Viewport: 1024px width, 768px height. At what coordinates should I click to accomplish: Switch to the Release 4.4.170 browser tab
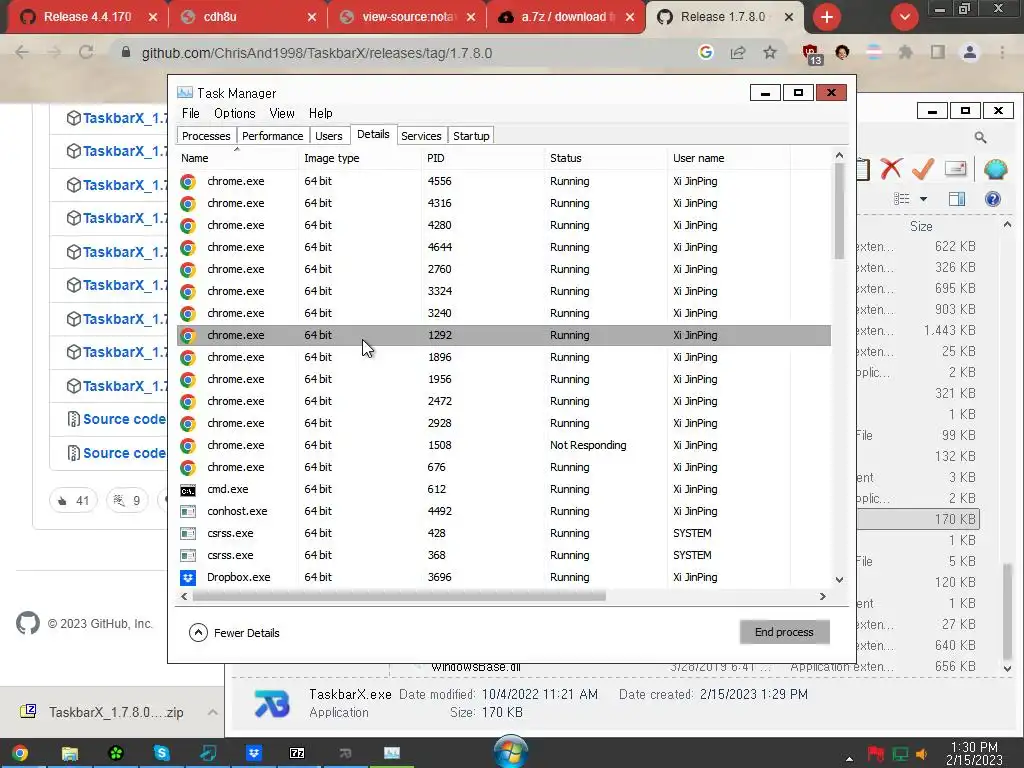88,17
